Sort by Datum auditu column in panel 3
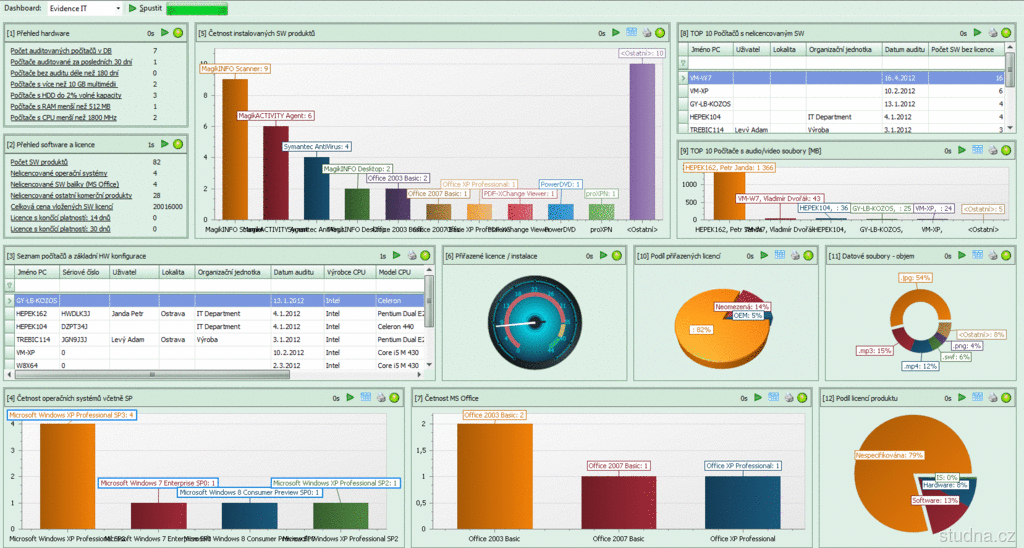The height and width of the screenshot is (548, 1024). pyautogui.click(x=294, y=271)
